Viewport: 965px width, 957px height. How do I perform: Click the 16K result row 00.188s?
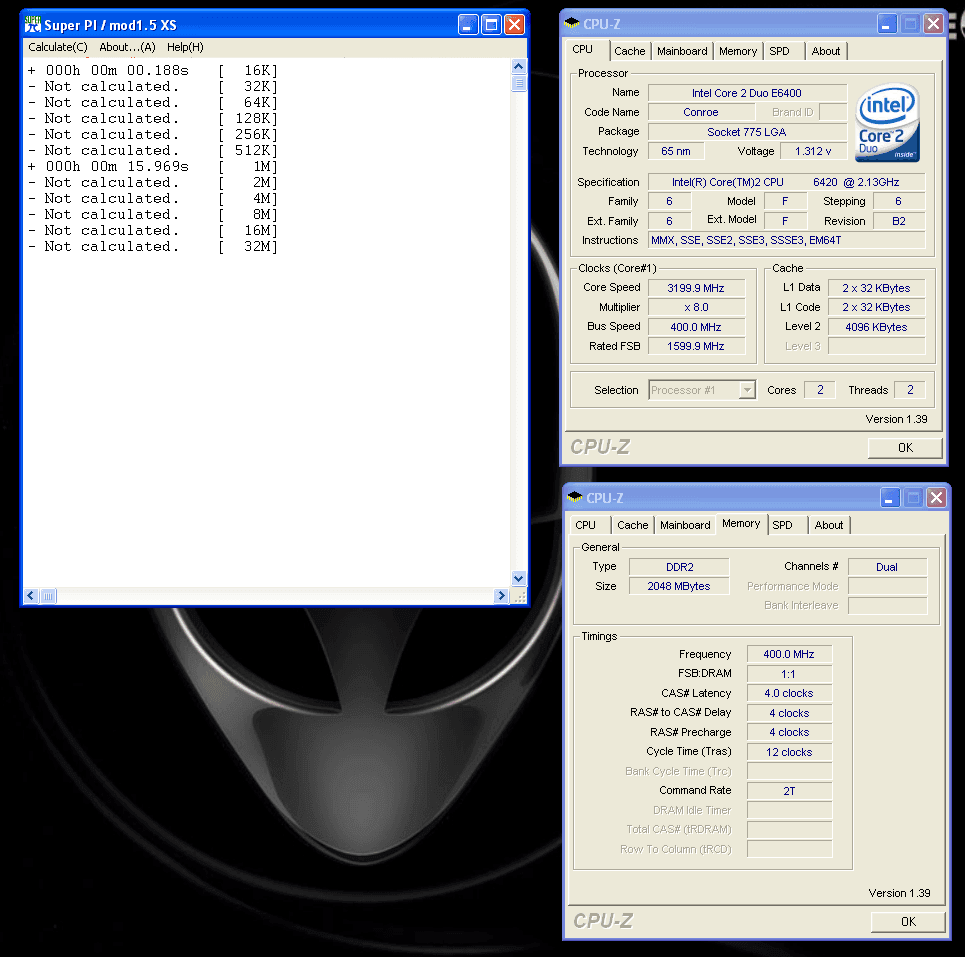(x=153, y=71)
